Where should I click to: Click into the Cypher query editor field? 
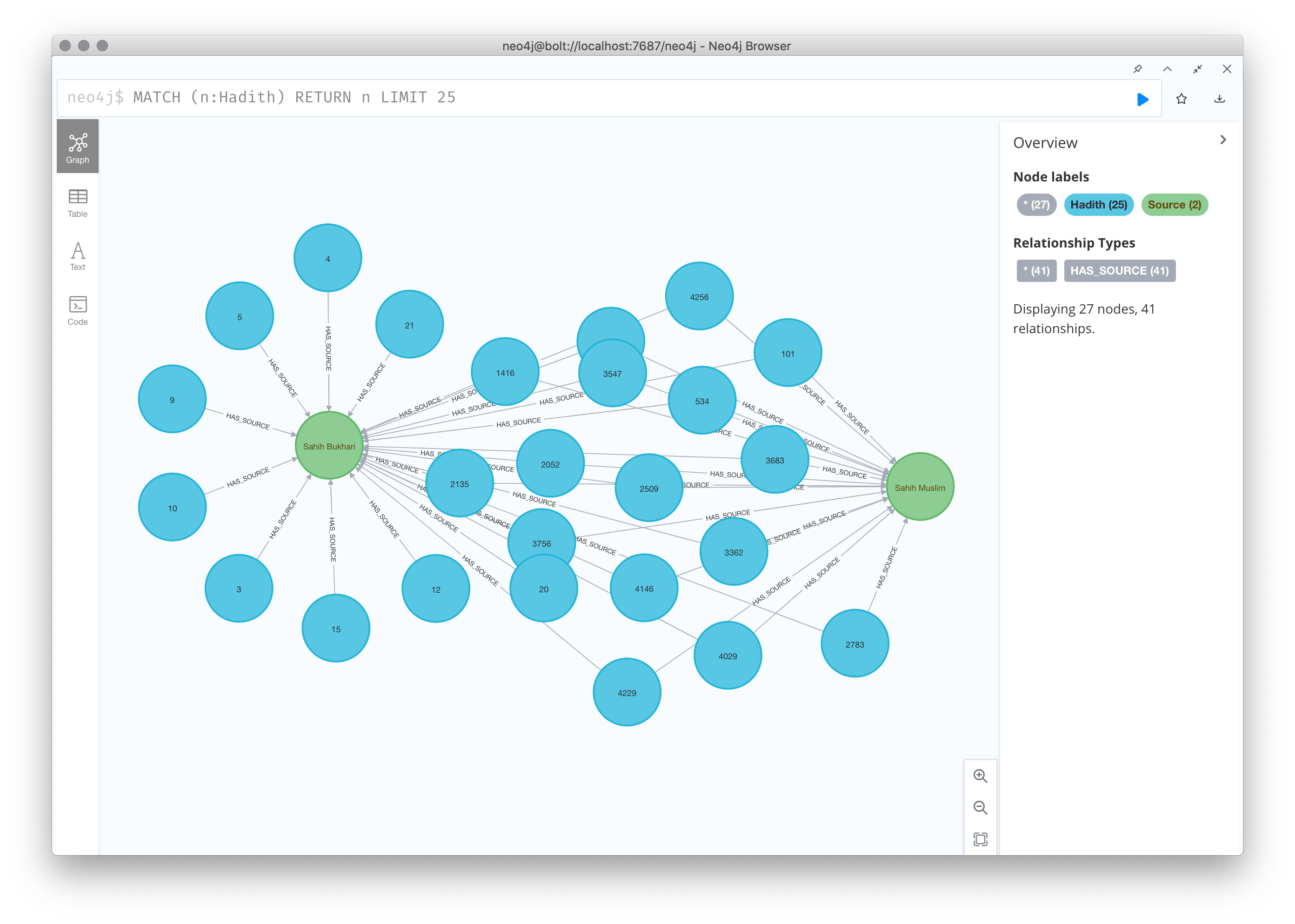coord(569,98)
